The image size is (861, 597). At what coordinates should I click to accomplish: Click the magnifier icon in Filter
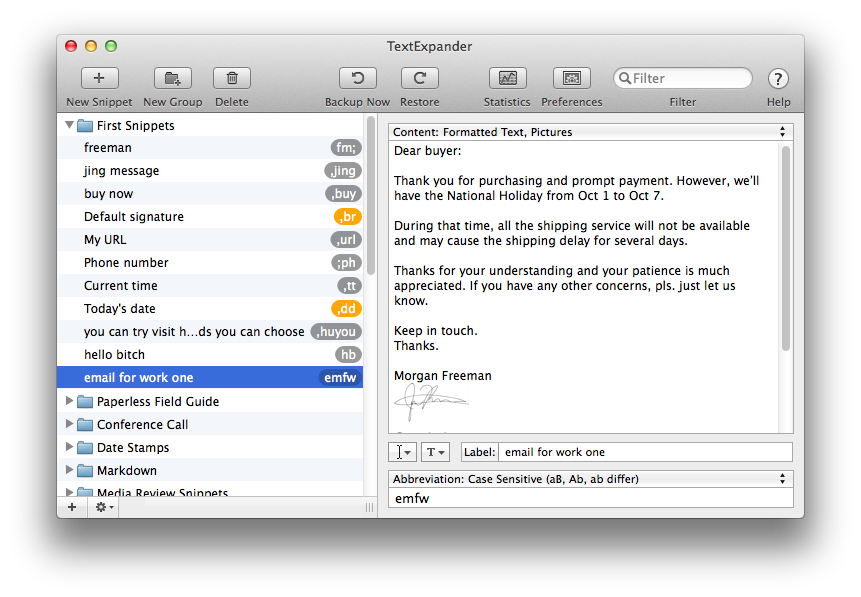point(624,79)
